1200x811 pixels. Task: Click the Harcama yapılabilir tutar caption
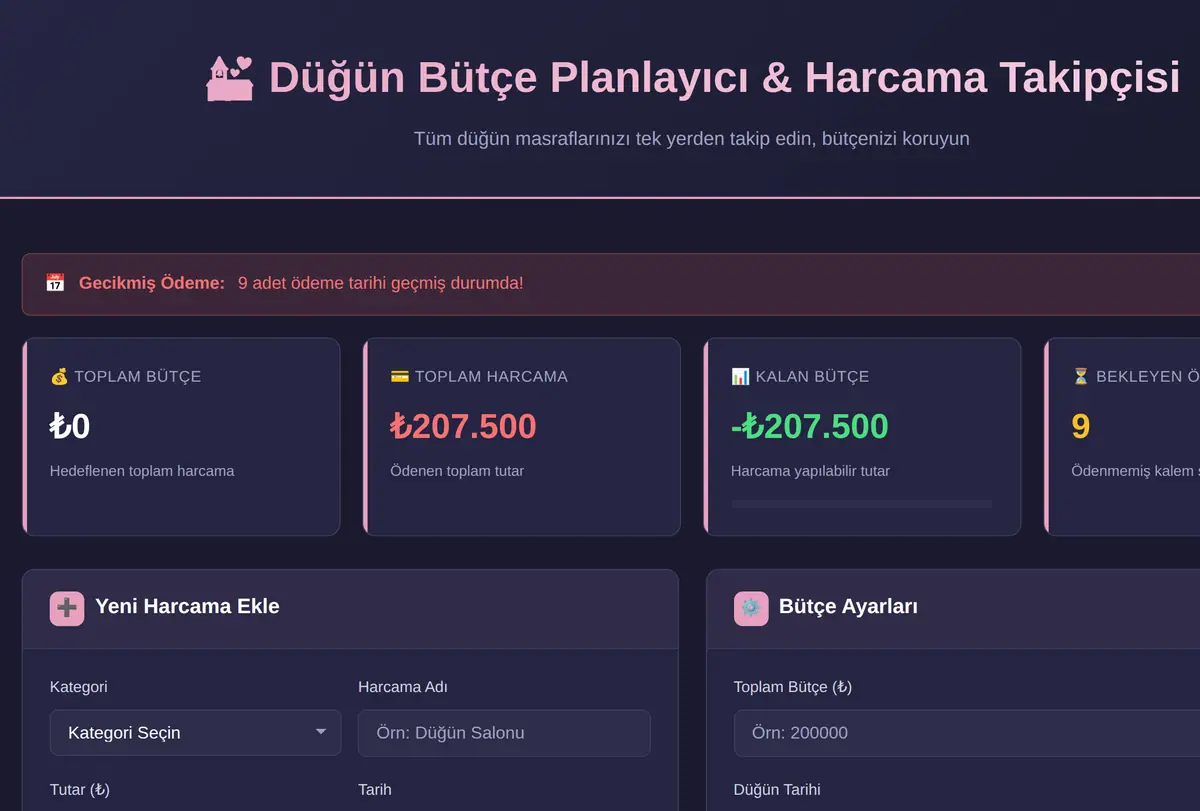810,471
